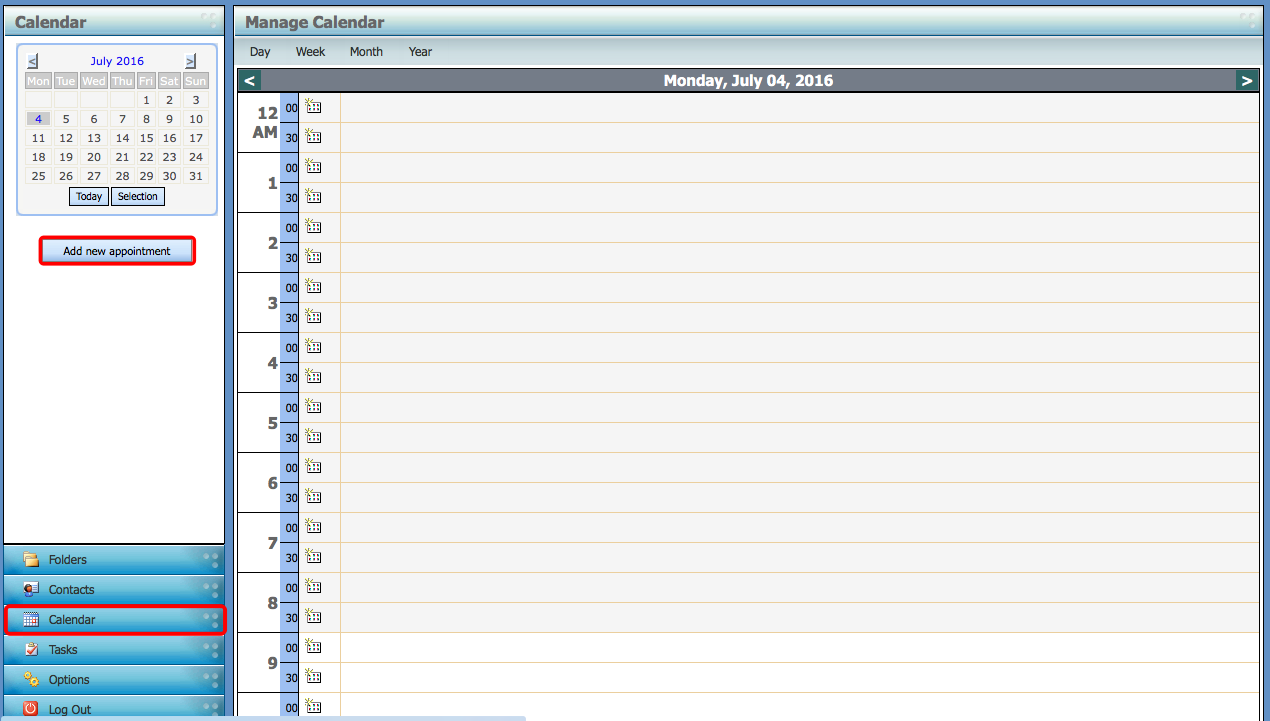Switch to Month view

tap(366, 52)
